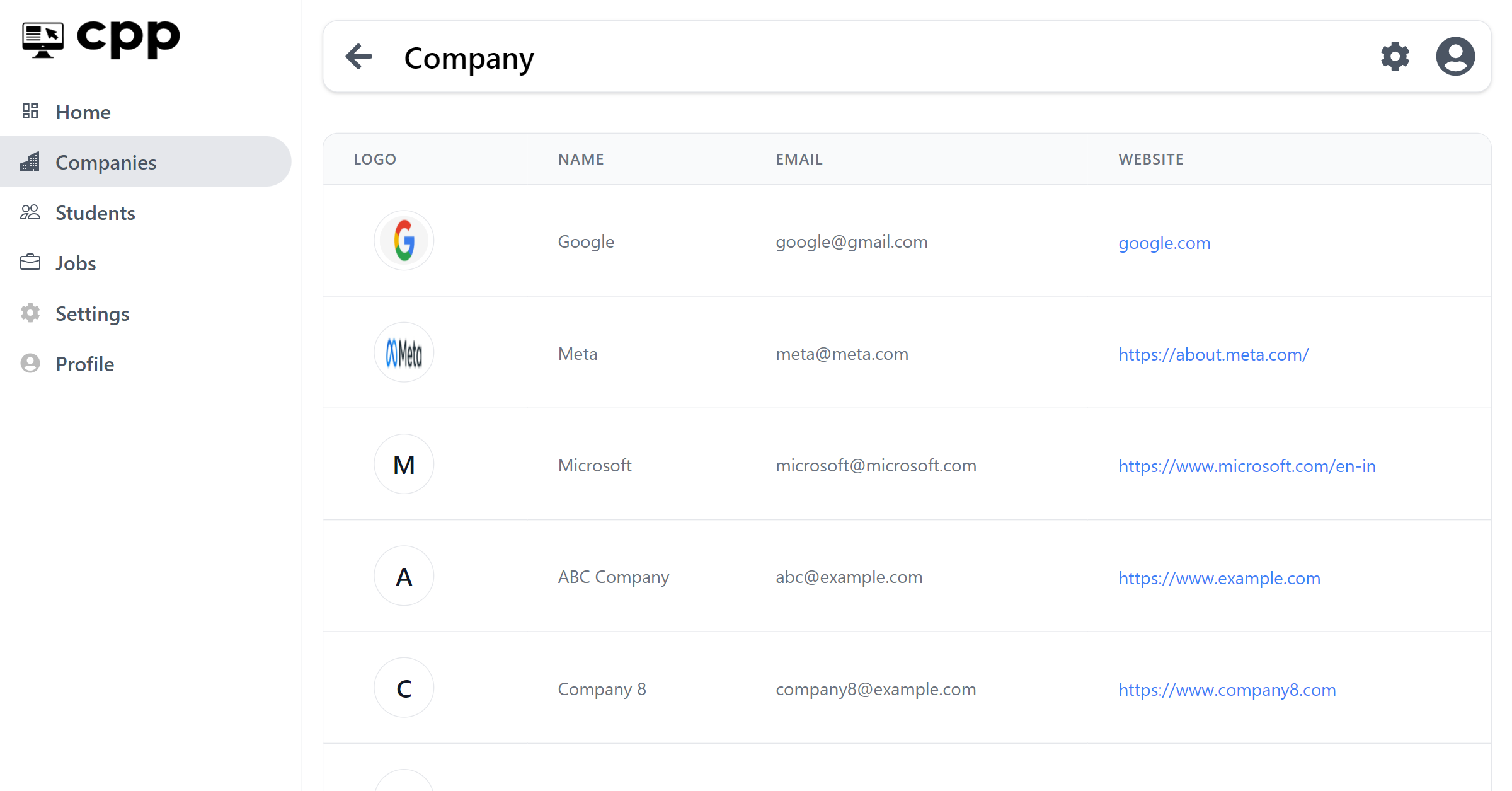
Task: Click the Jobs briefcase icon
Action: point(30,263)
